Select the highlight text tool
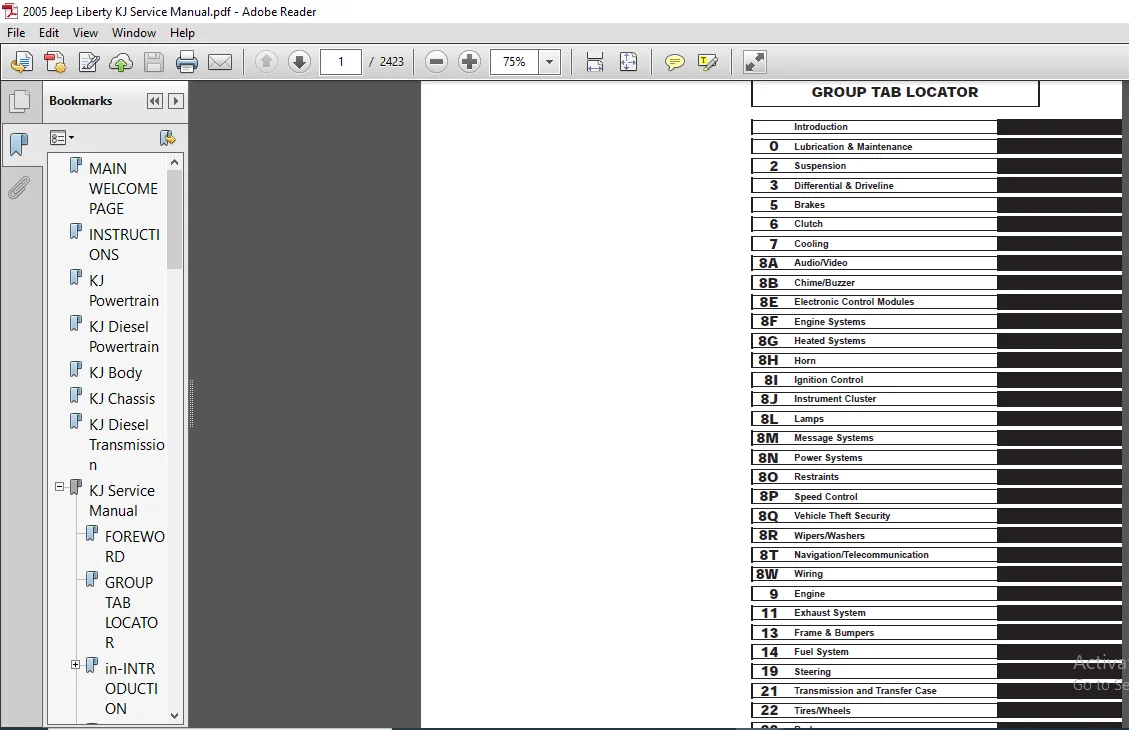Screen dimensions: 1129x730 coord(708,63)
